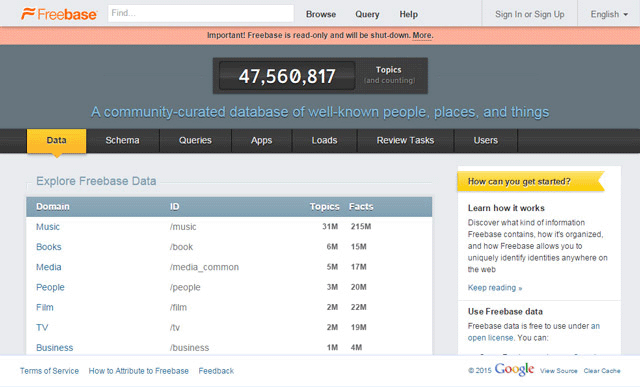Open the People domain link
The height and width of the screenshot is (387, 640).
[50, 287]
